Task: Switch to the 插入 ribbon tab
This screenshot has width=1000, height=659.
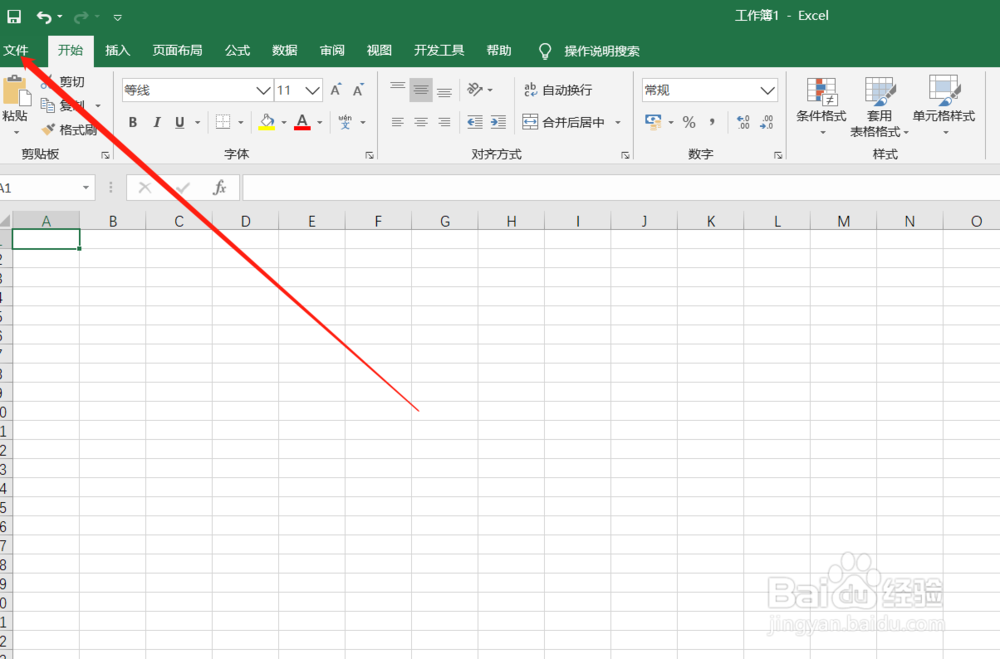Action: [x=117, y=50]
